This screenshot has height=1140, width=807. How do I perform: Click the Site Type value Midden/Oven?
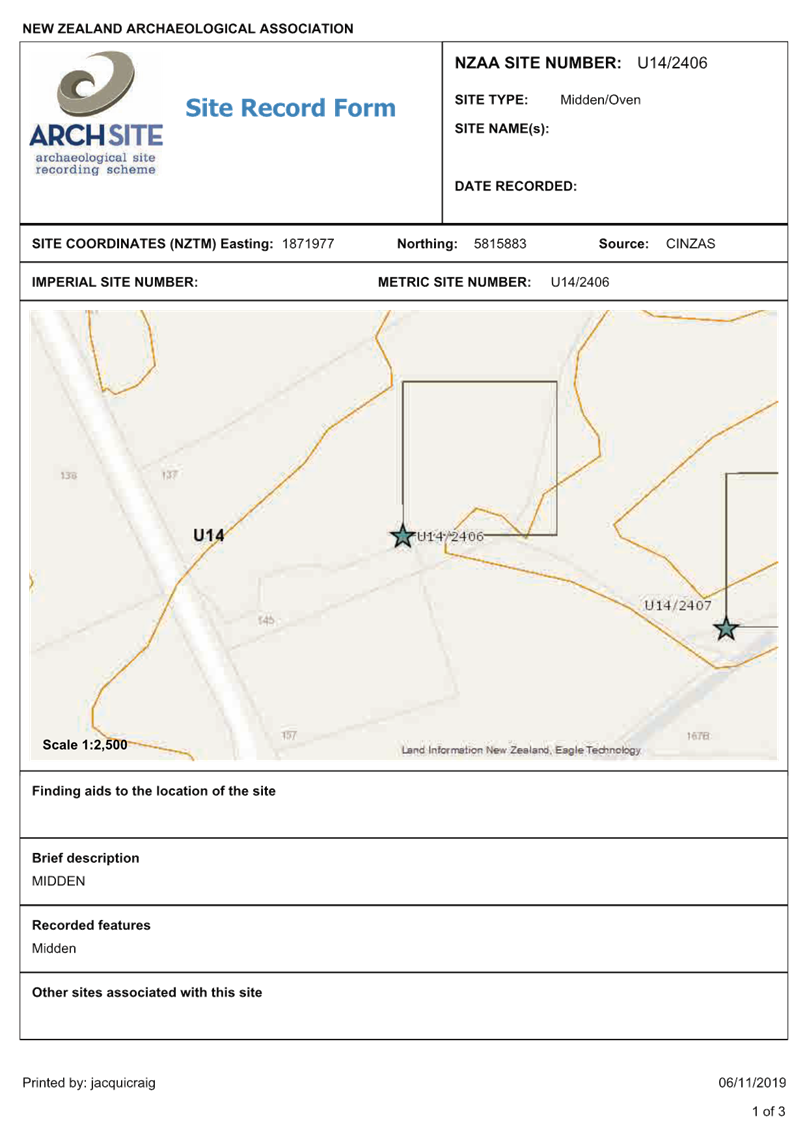point(600,100)
